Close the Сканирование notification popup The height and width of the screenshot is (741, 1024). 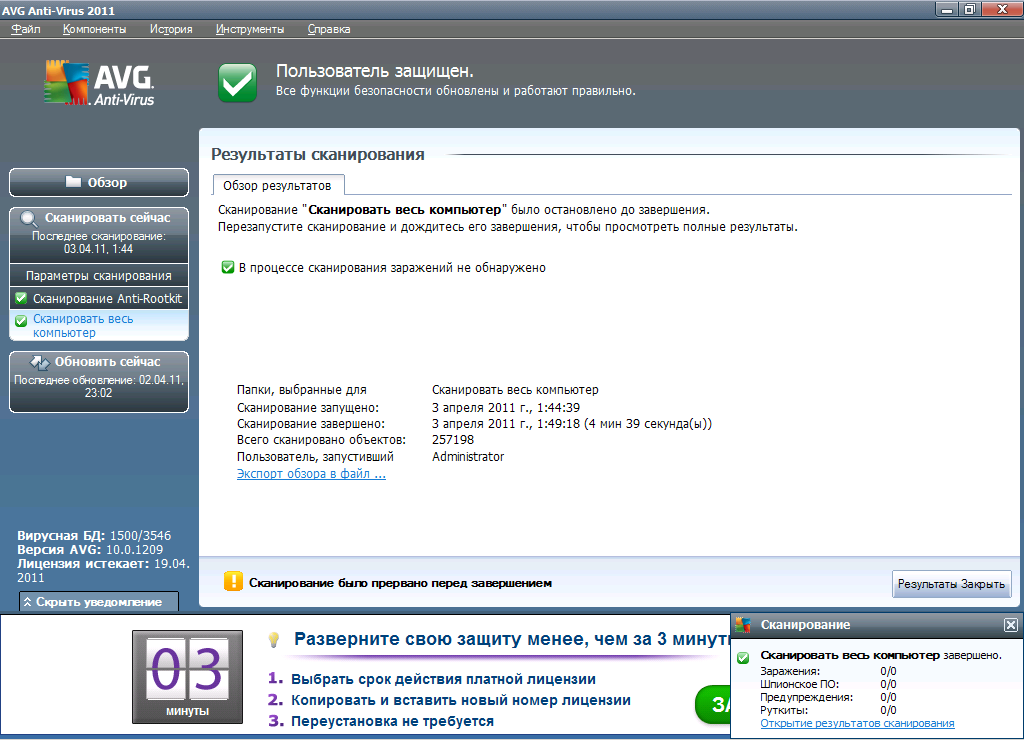tap(1010, 625)
